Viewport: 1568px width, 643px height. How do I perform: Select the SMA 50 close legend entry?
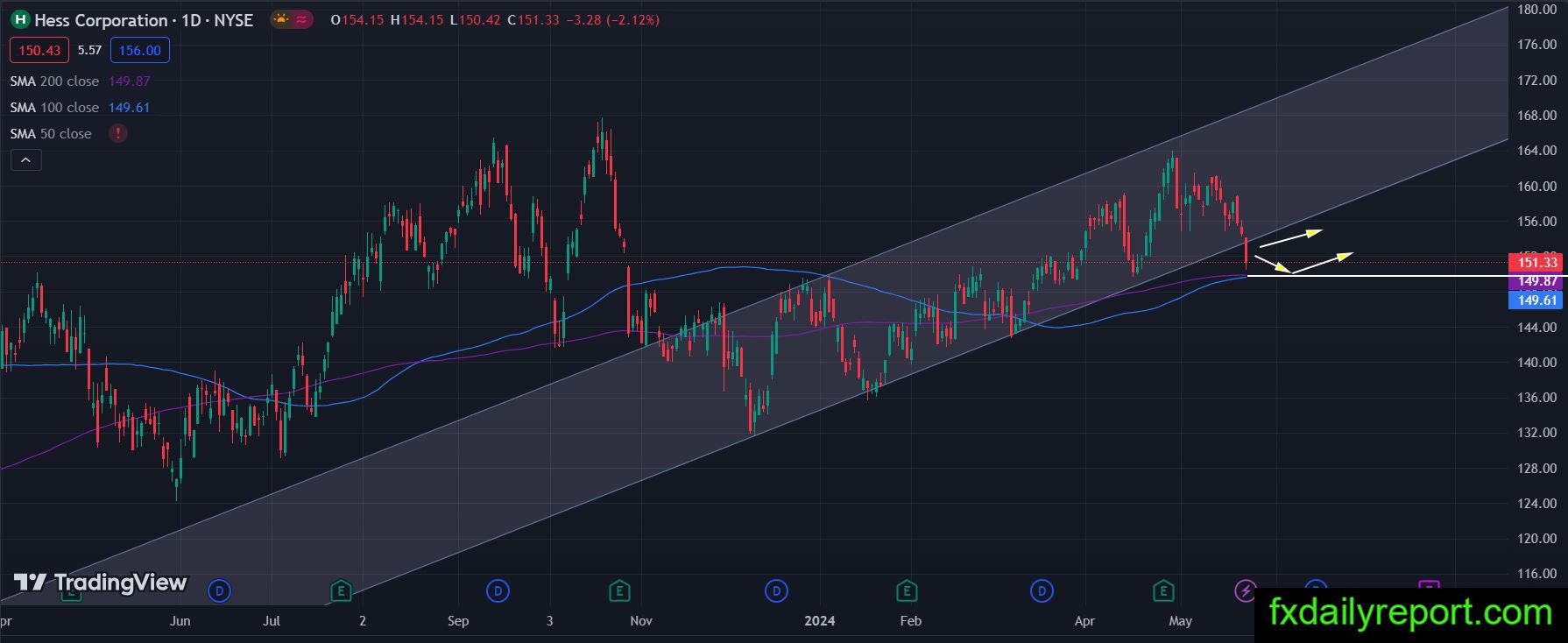tap(51, 133)
